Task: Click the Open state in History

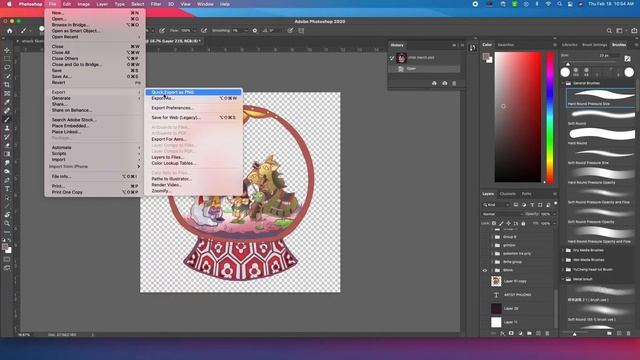Action: (424, 69)
